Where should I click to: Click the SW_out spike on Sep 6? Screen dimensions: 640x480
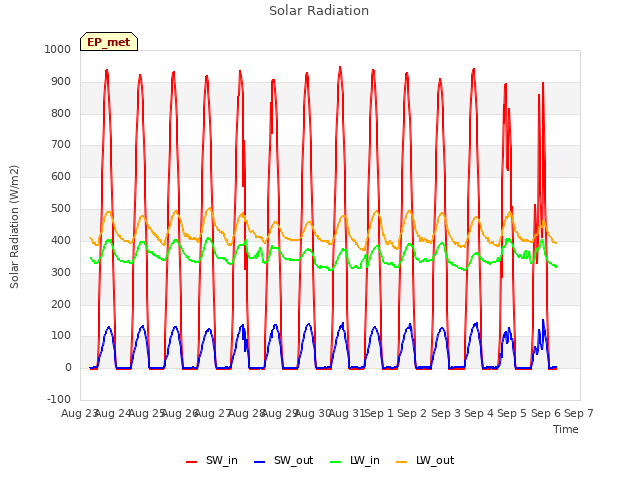click(543, 320)
